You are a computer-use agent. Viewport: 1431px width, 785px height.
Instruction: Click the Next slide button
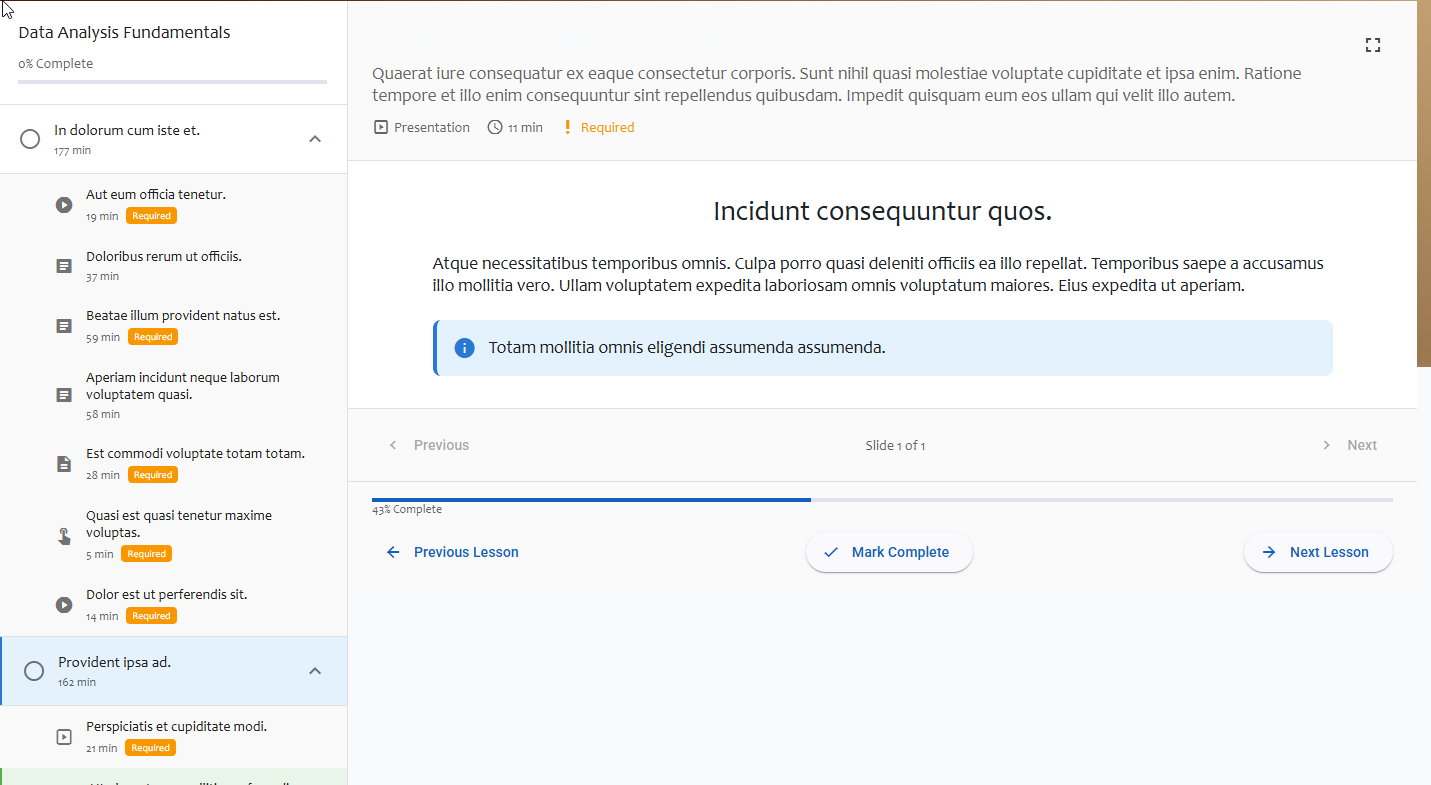[x=1349, y=445]
